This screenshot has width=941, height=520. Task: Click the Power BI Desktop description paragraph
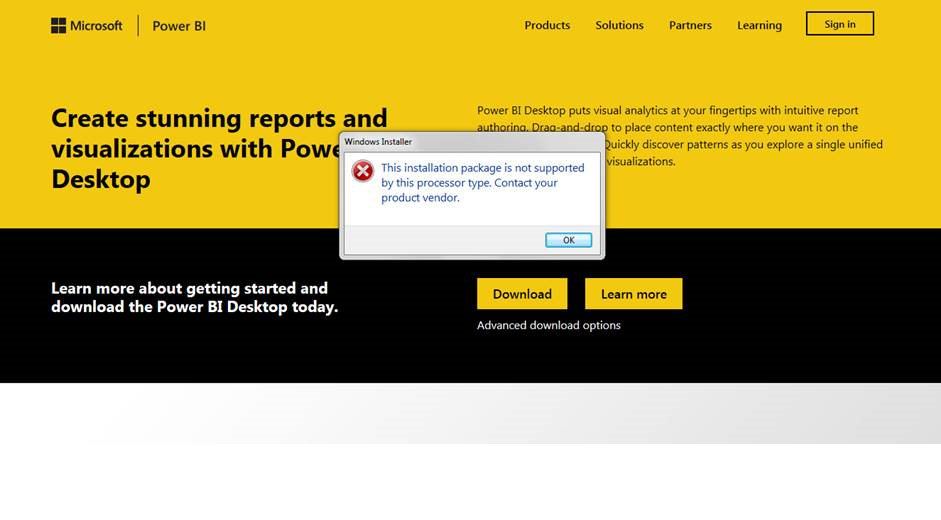click(680, 136)
